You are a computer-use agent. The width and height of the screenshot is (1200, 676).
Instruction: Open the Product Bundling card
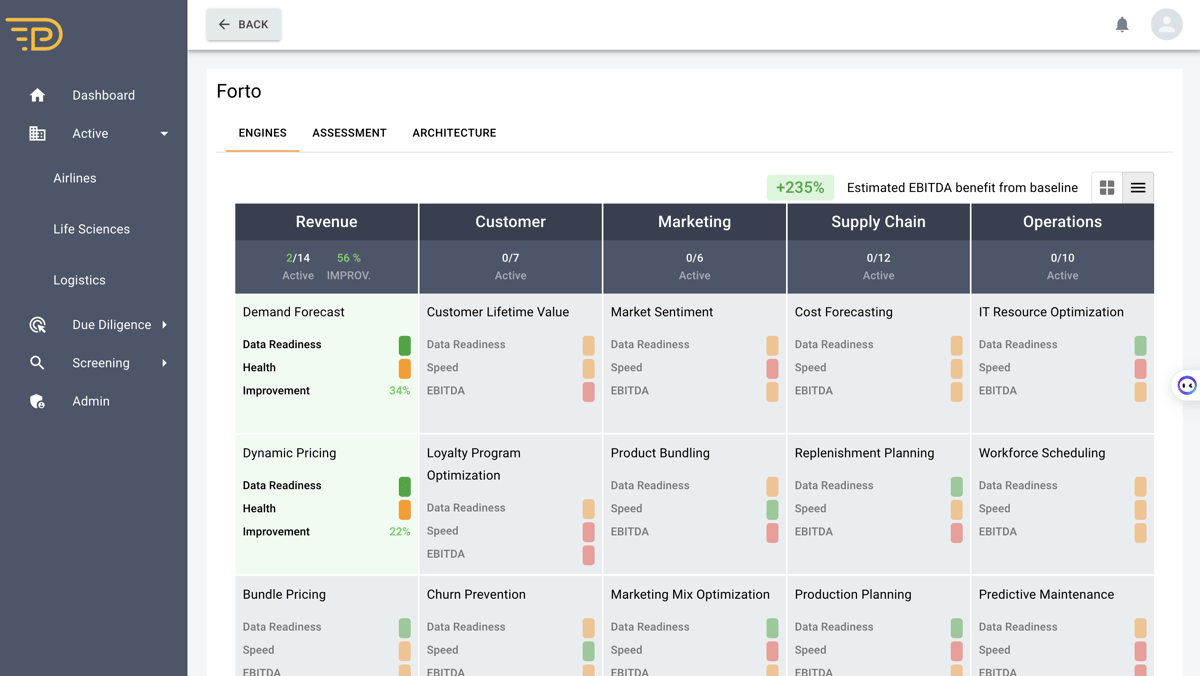695,504
